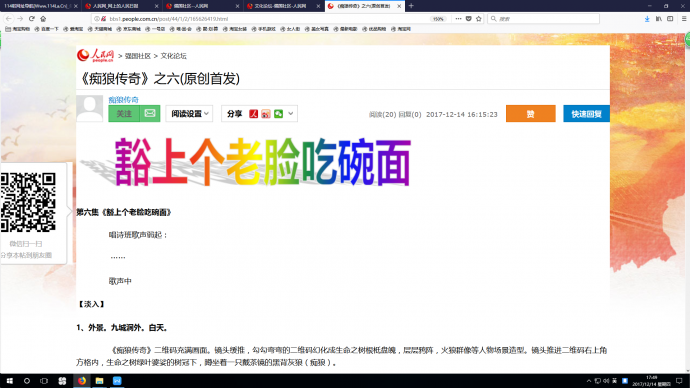Viewport: 690px width, 388px height.
Task: Open the Firefox hamburger menu
Action: tap(684, 19)
